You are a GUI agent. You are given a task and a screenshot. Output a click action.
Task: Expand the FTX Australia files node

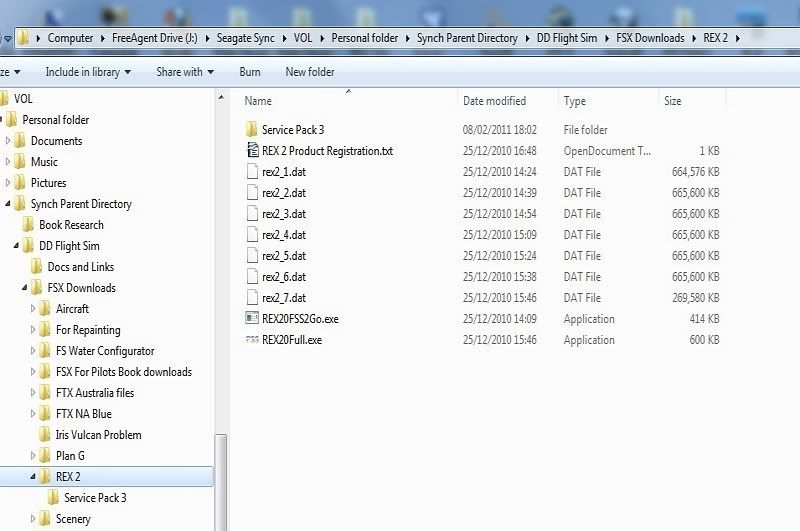click(33, 392)
